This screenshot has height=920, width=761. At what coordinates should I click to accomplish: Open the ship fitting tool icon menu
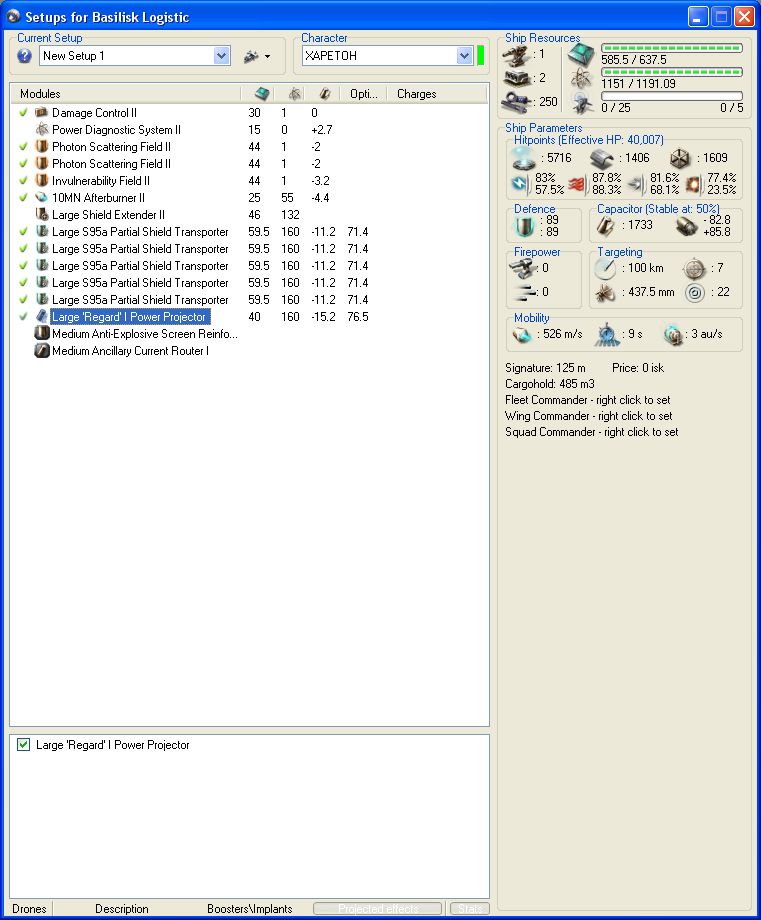tap(257, 56)
